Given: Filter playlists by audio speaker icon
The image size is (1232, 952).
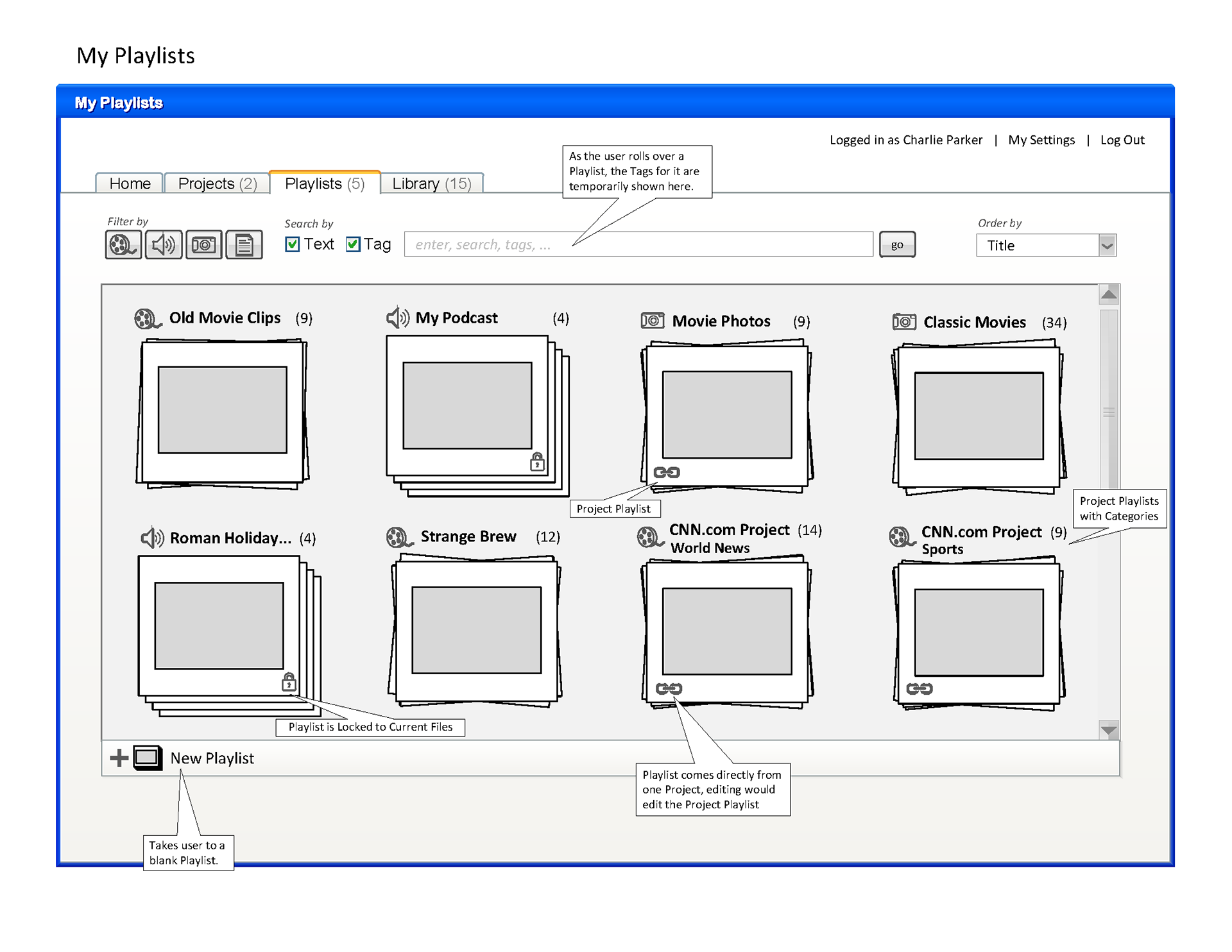Looking at the screenshot, I should [x=163, y=244].
